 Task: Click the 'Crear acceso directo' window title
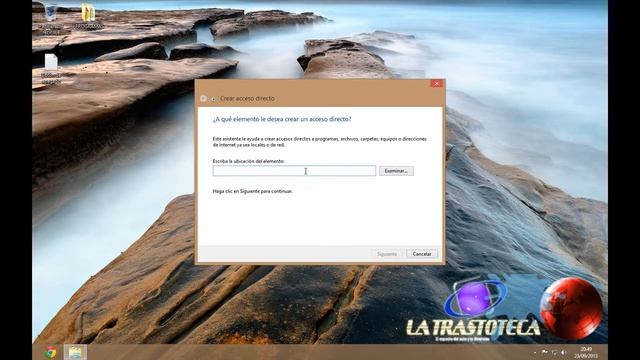point(247,98)
